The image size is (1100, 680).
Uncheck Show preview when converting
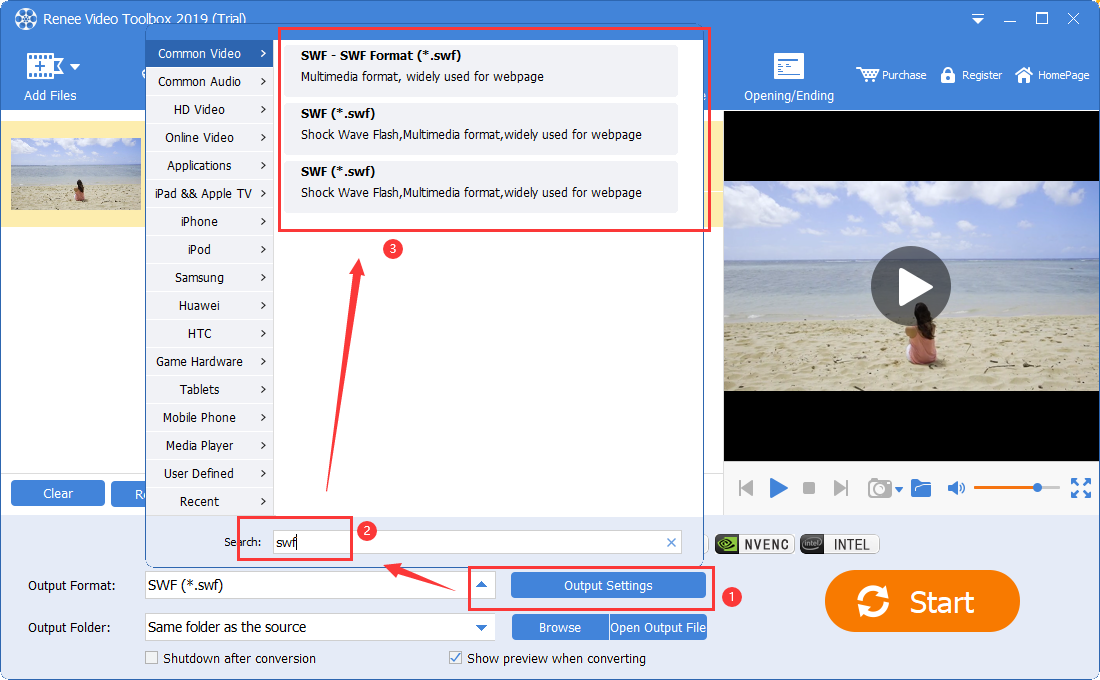(456, 658)
